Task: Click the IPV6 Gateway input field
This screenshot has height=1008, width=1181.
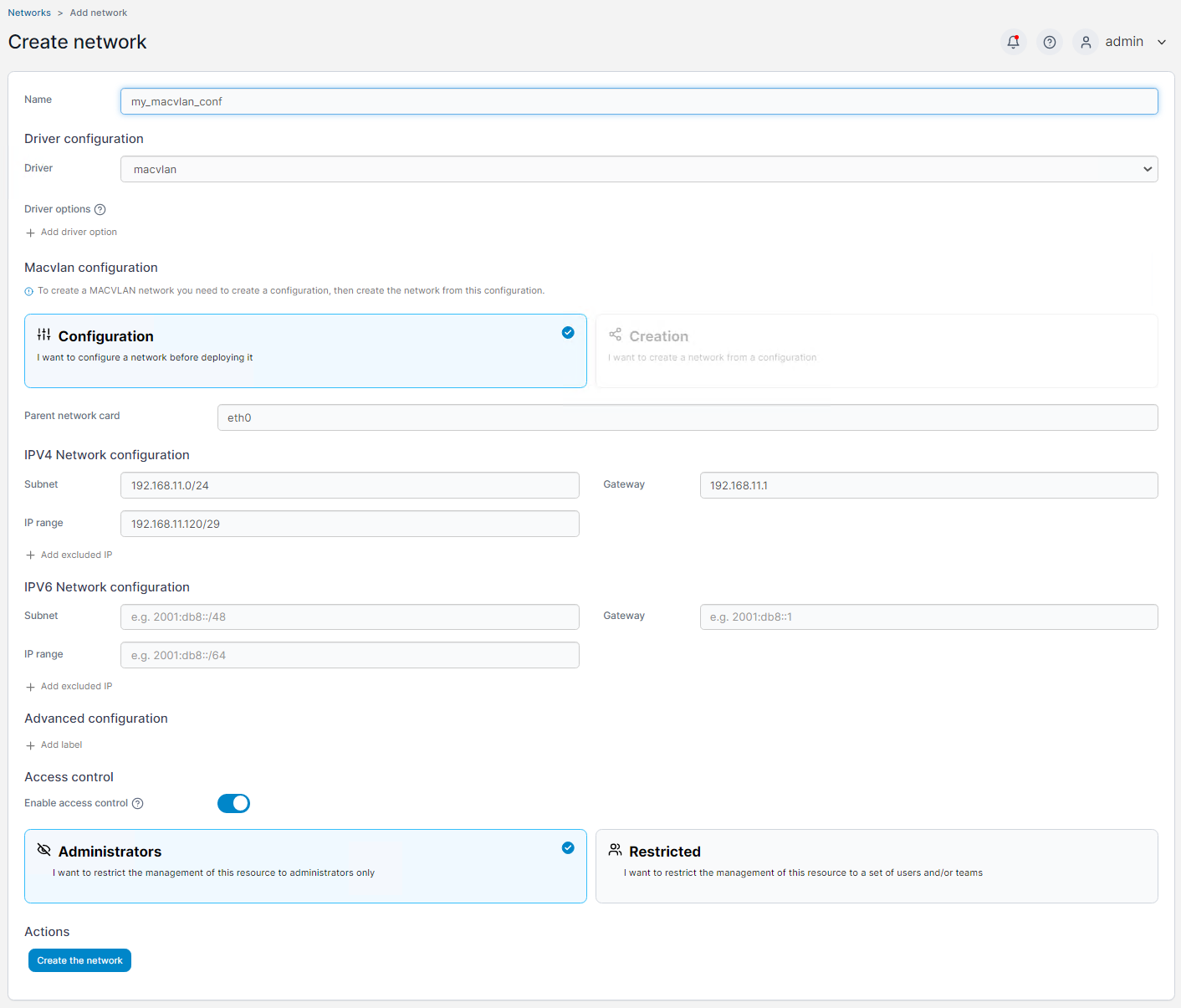Action: (x=928, y=617)
